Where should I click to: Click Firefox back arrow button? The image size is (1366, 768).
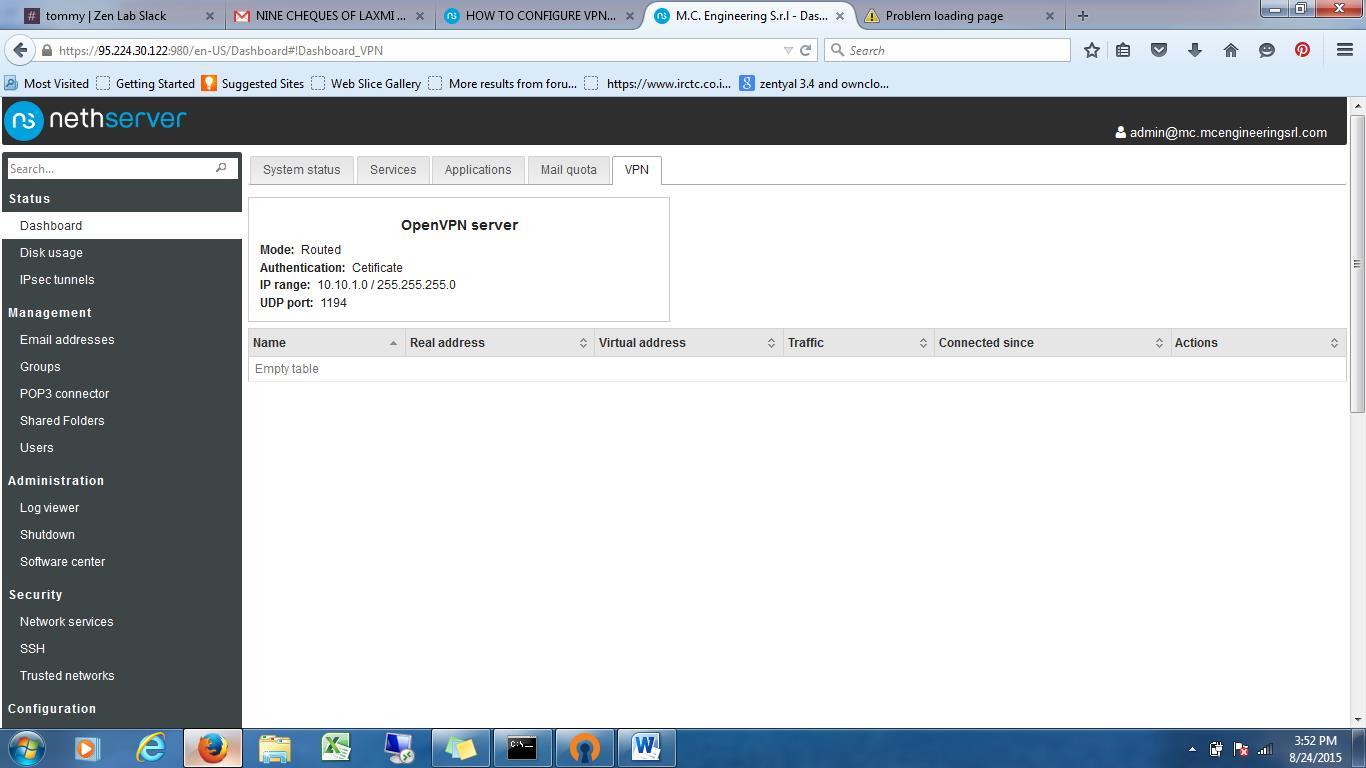point(20,50)
